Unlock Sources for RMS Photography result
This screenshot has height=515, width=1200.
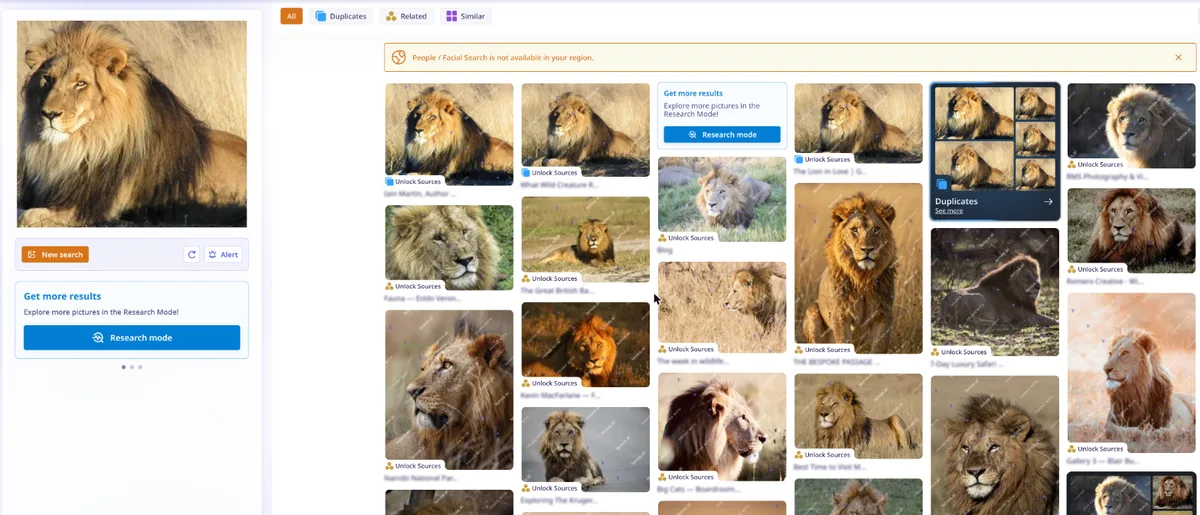point(1096,164)
